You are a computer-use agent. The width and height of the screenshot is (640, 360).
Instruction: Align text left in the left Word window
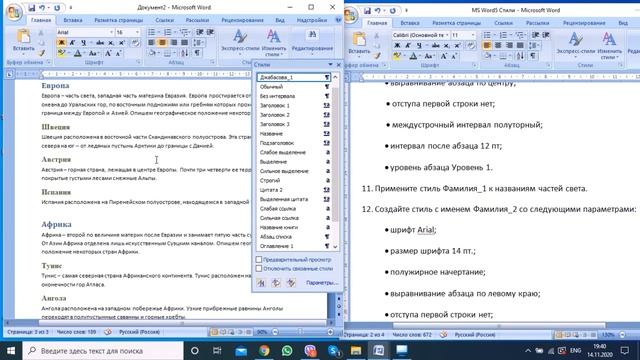pyautogui.click(x=151, y=43)
